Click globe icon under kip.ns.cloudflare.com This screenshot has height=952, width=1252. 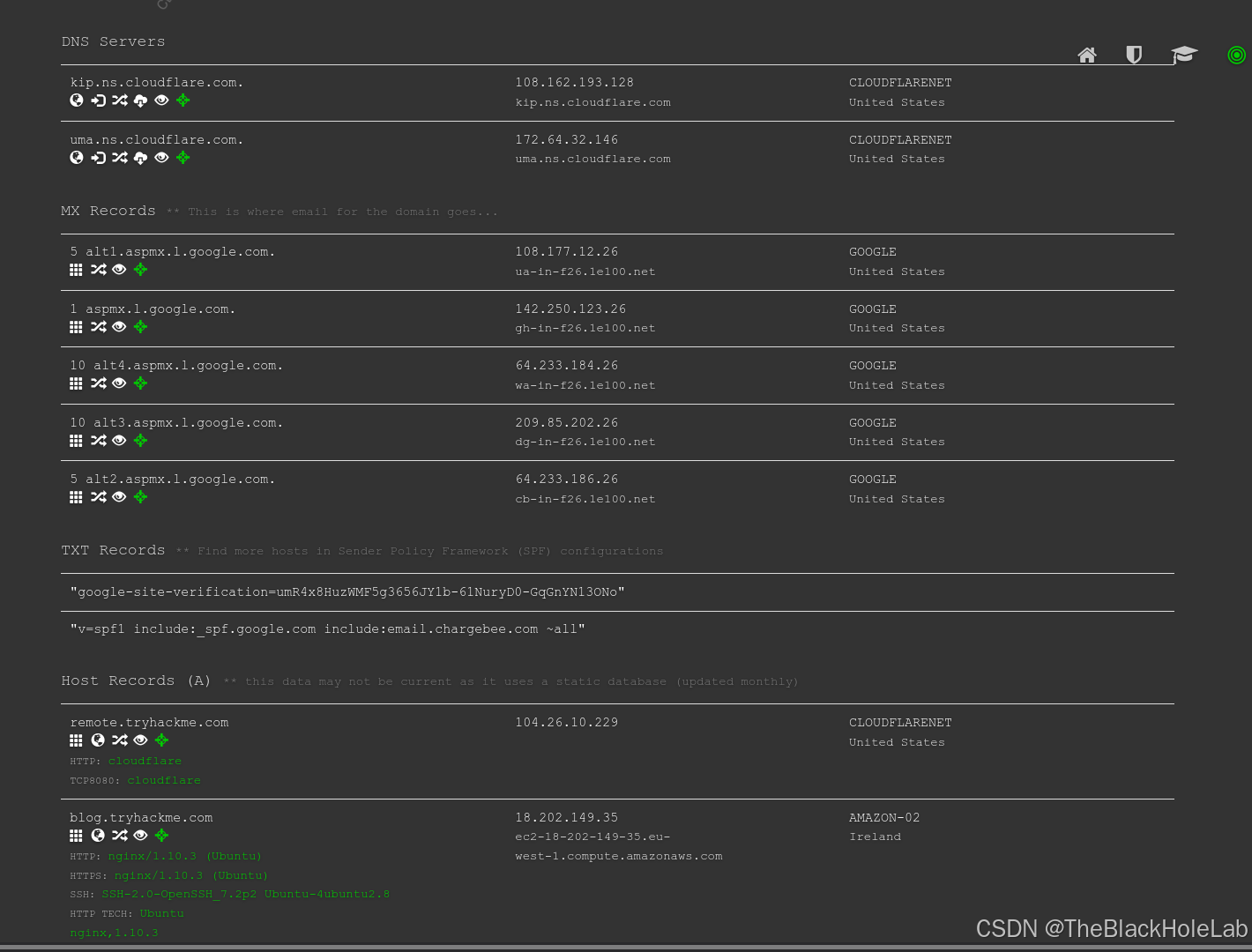[77, 100]
